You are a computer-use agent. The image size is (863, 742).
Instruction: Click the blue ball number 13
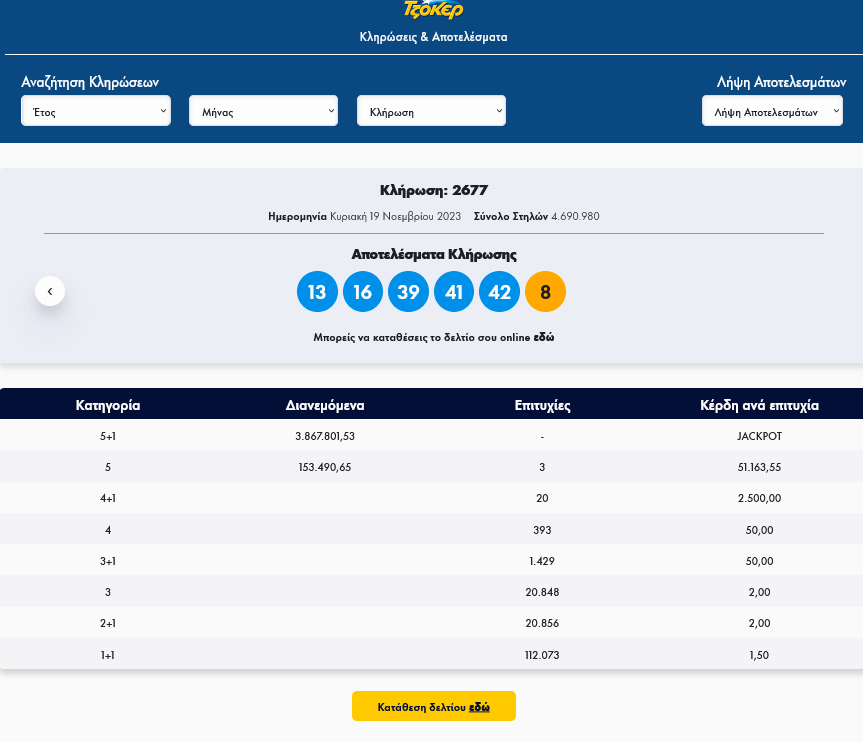[317, 292]
